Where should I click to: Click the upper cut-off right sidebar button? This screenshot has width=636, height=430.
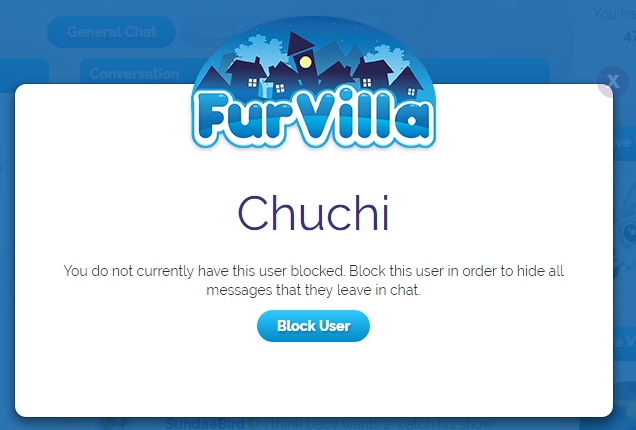click(625, 142)
